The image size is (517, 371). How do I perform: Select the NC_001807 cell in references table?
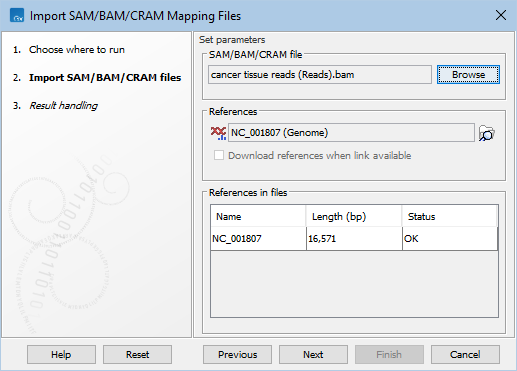pos(258,239)
